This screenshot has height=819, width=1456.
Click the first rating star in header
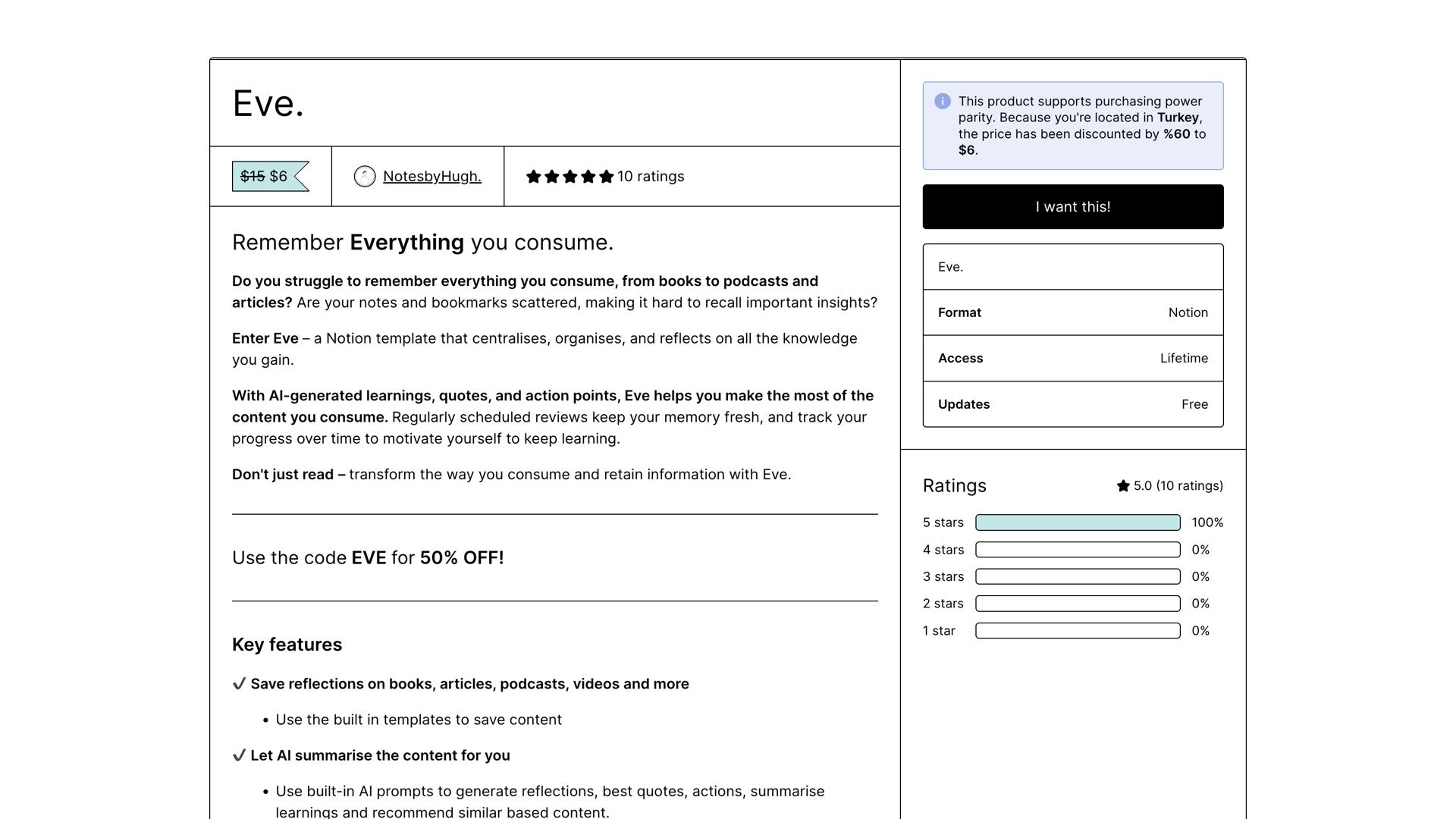(534, 177)
